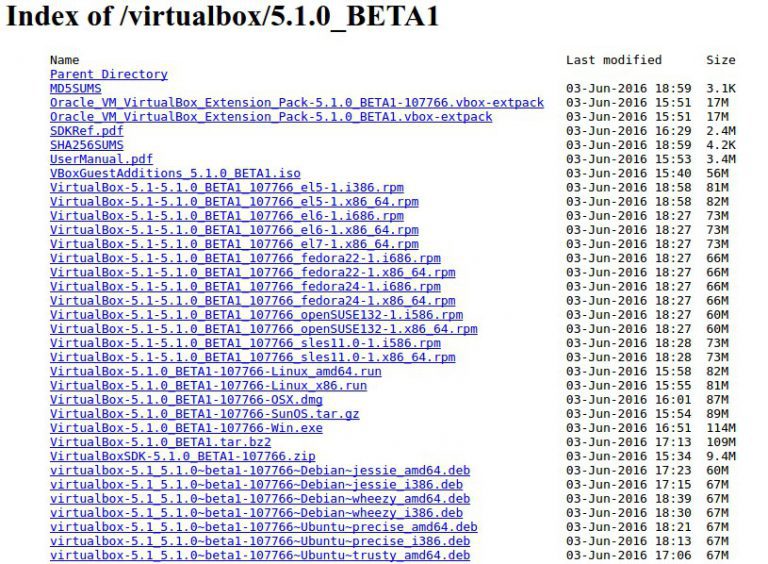Download VirtualBoxSDK-5.1.0_BETA1-107766.zip
768x564 pixels.
pos(183,457)
